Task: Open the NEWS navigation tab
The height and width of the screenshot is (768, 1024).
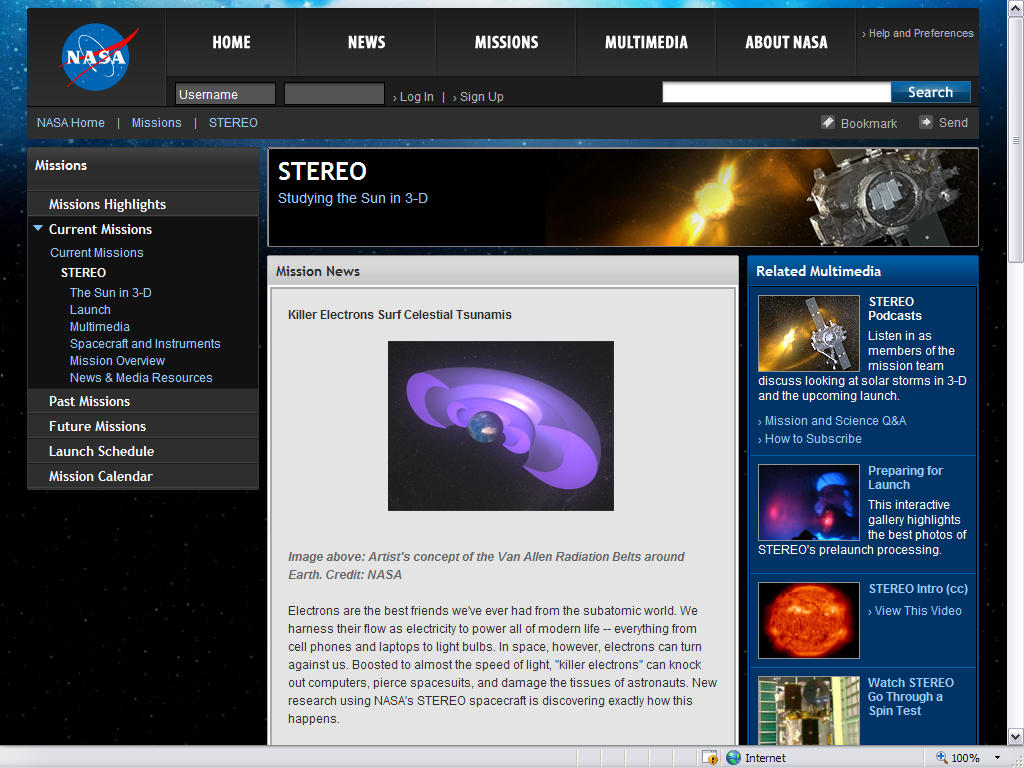Action: tap(366, 42)
